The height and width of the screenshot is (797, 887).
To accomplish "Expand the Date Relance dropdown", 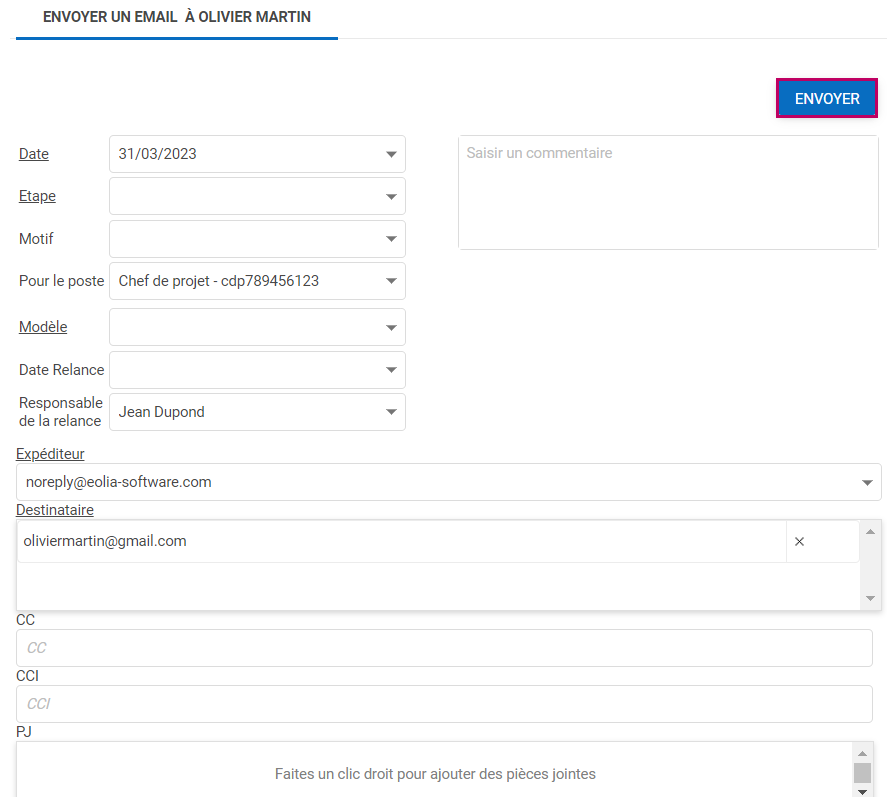I will (x=391, y=370).
